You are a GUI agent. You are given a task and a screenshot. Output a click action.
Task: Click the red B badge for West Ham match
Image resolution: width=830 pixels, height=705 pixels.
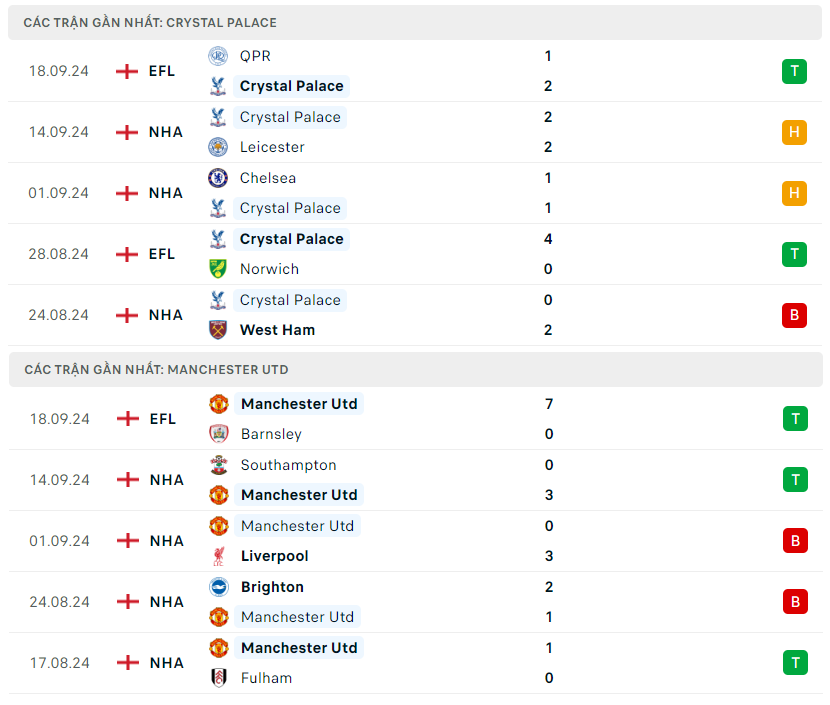click(x=794, y=315)
